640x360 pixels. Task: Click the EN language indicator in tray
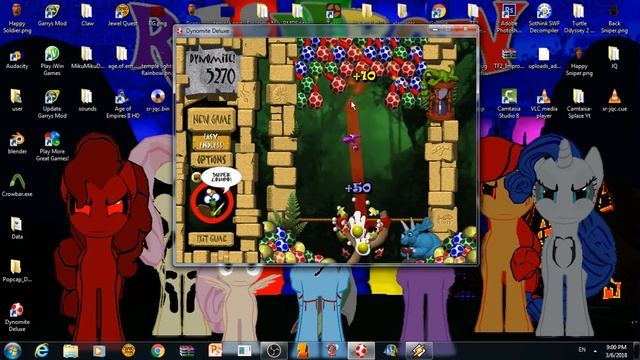tap(582, 350)
